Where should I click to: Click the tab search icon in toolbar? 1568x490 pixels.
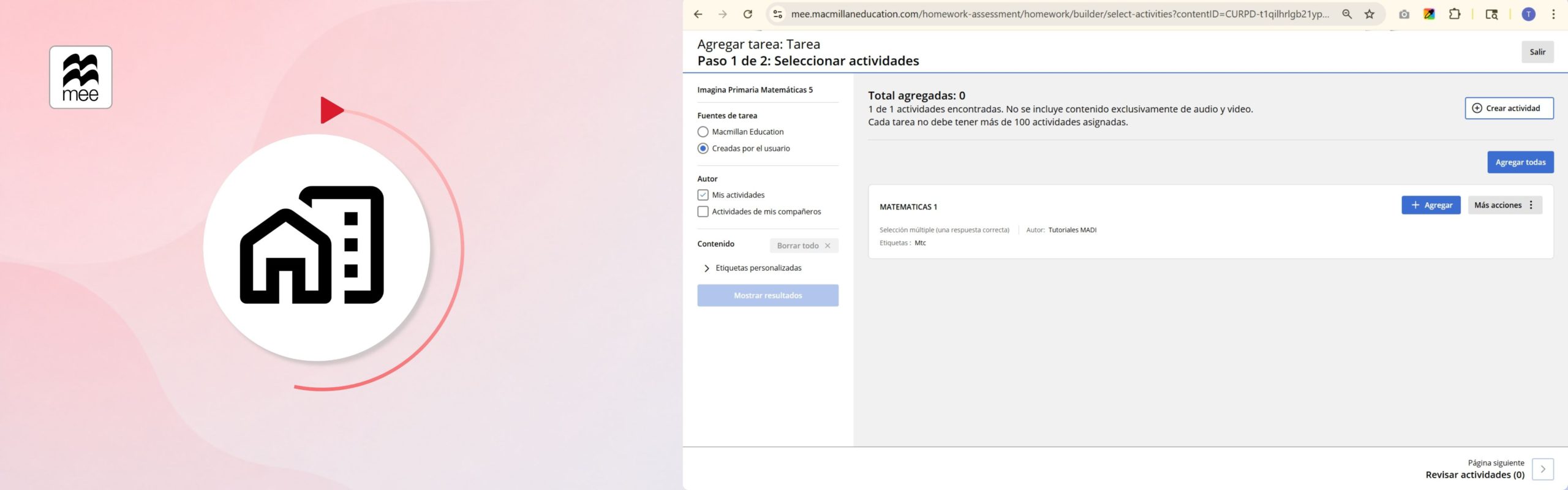tap(1491, 14)
